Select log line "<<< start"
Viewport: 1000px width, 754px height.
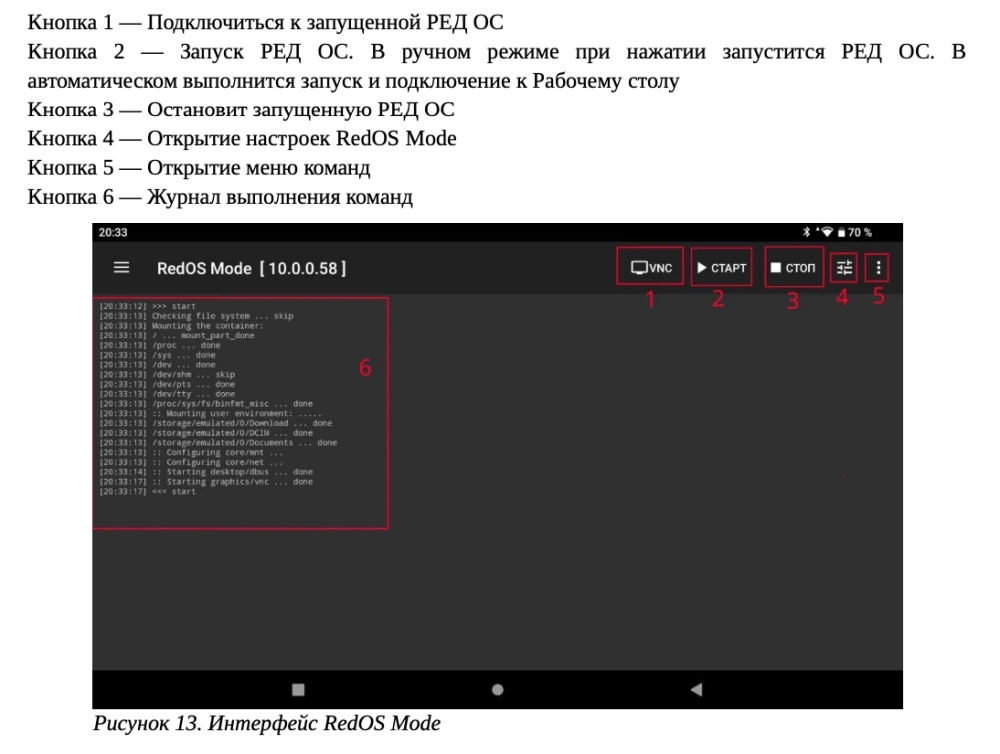pyautogui.click(x=147, y=492)
